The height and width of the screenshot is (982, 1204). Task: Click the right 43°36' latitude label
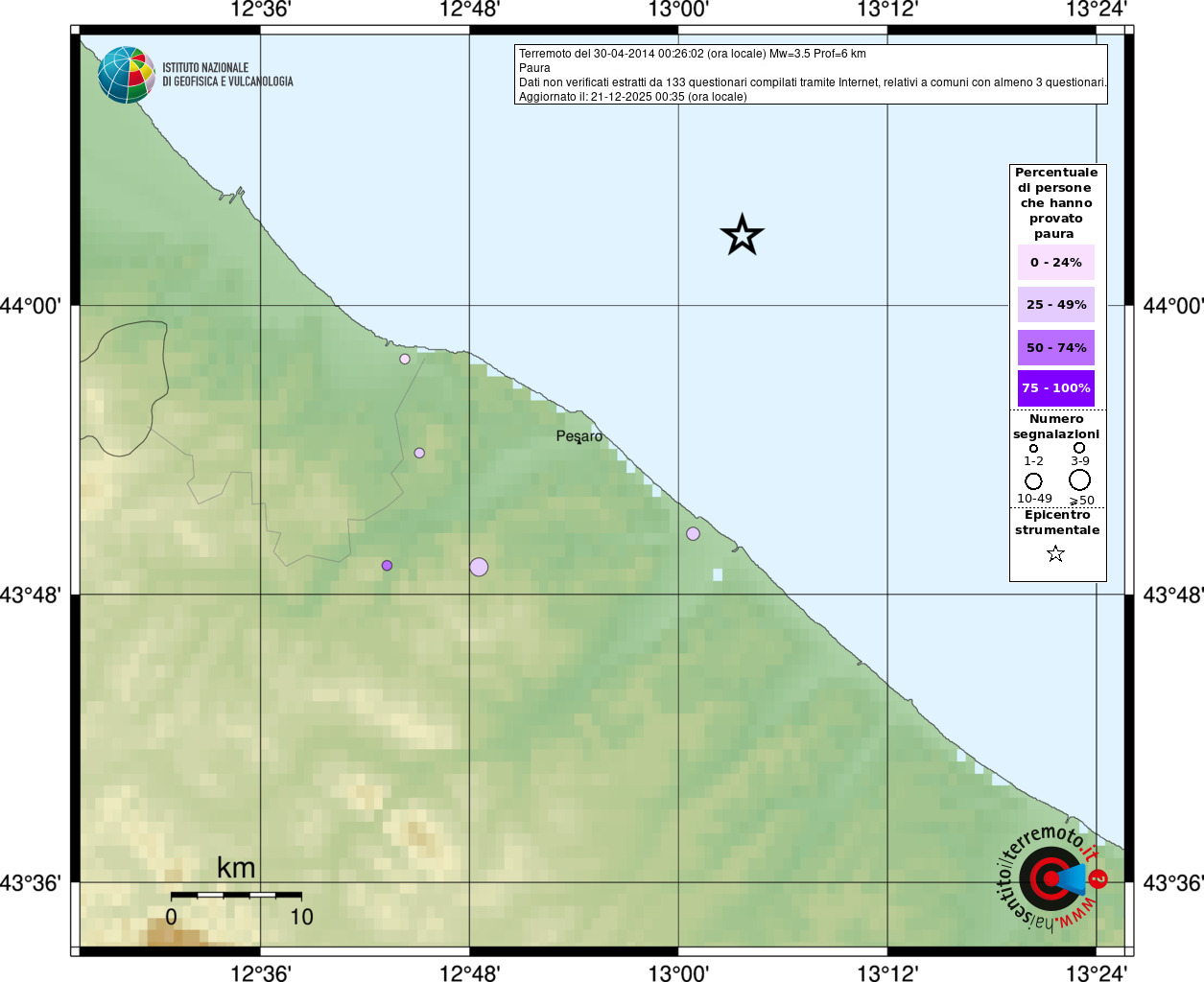[1173, 882]
